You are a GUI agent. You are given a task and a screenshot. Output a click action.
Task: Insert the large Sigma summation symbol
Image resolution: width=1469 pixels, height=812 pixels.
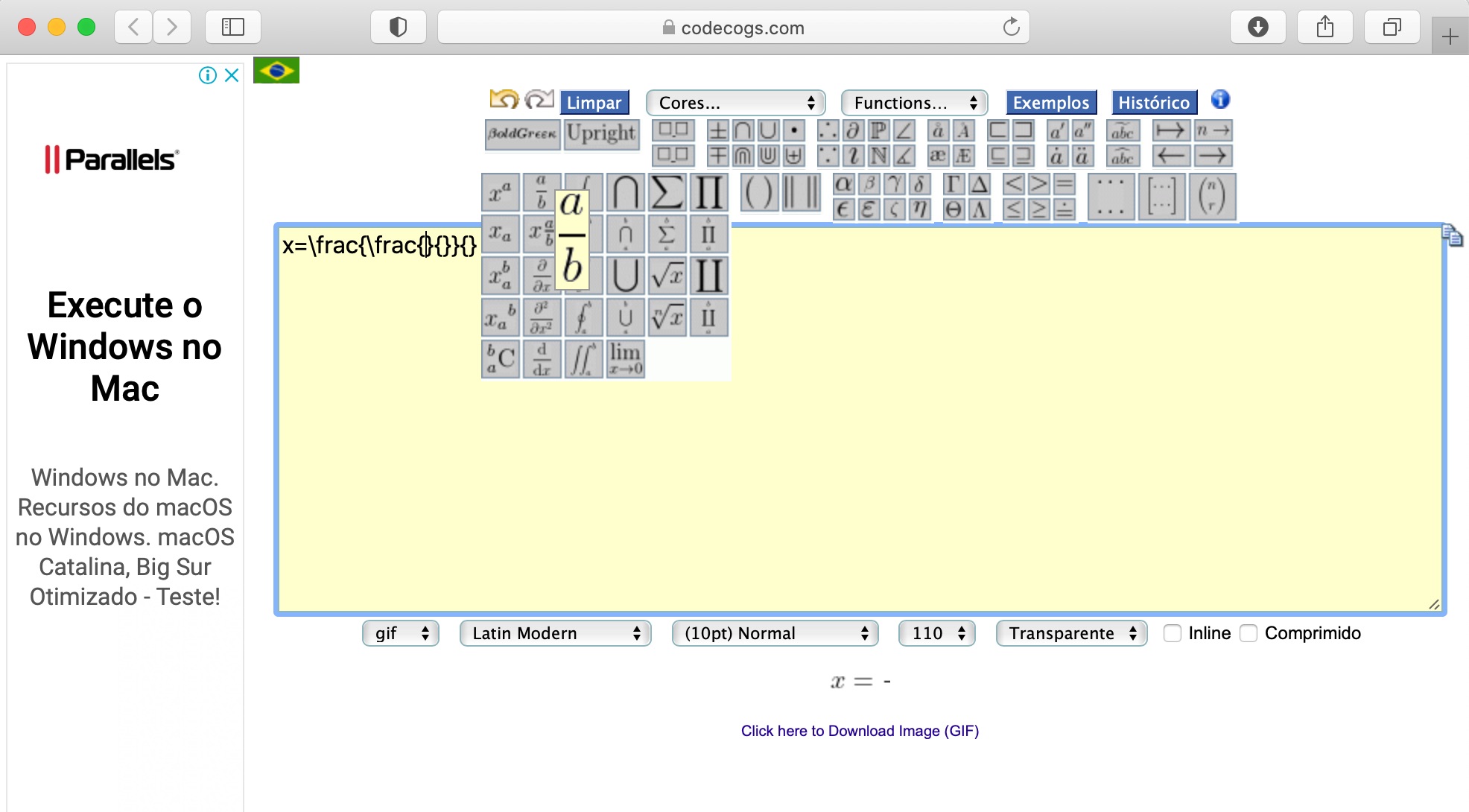667,194
